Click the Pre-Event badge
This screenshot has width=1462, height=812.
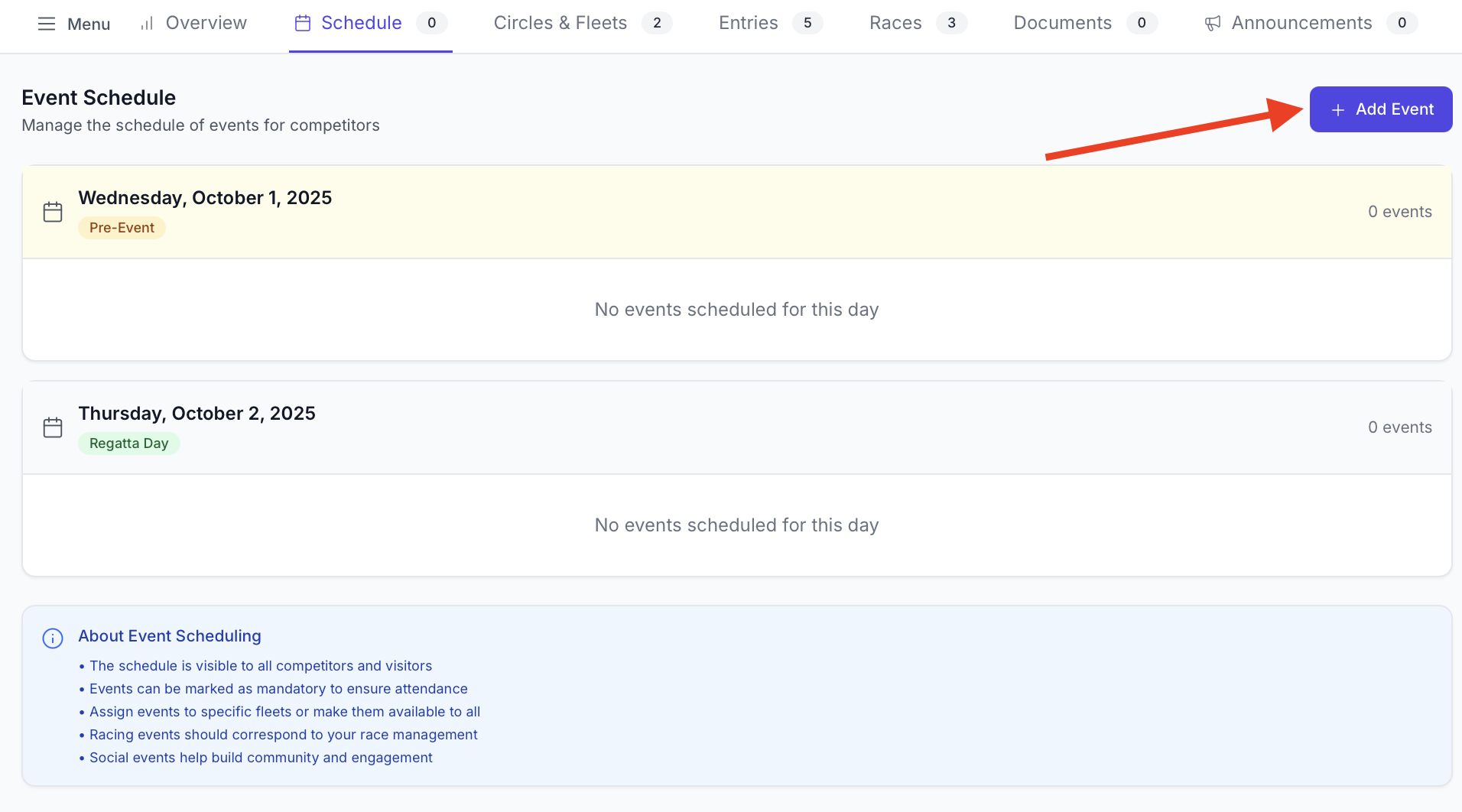pyautogui.click(x=121, y=227)
